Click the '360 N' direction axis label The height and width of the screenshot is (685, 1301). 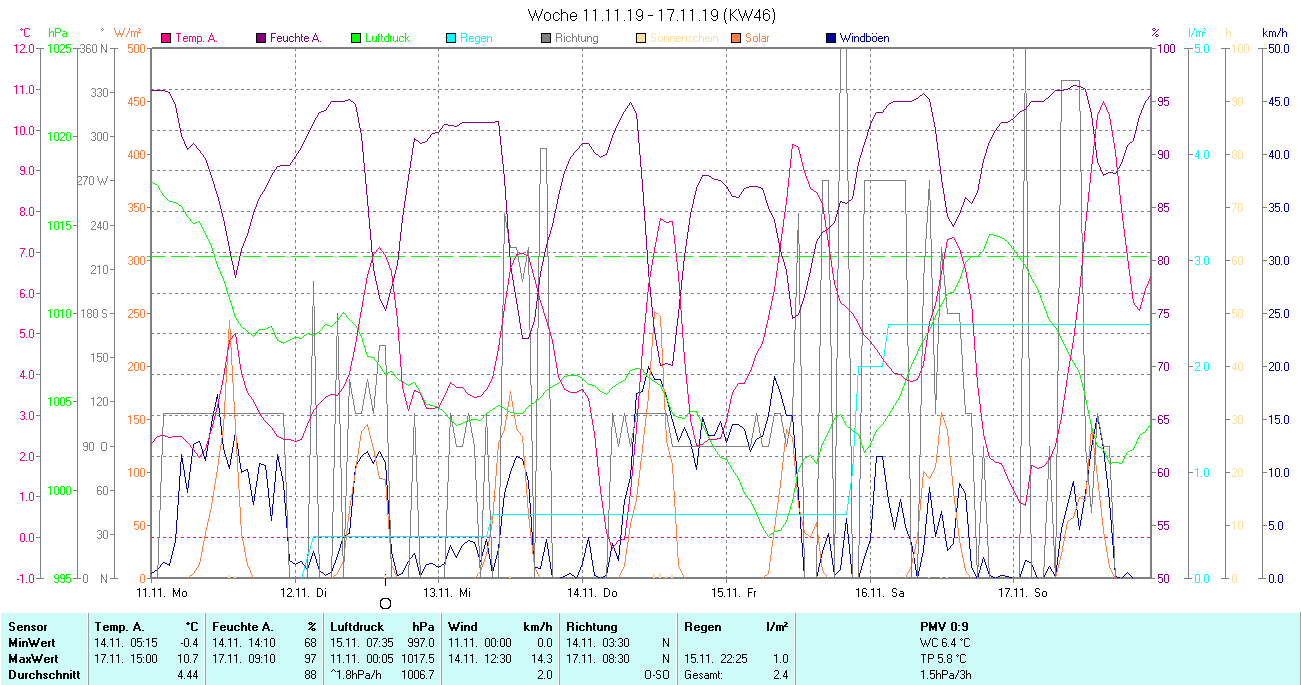[95, 48]
